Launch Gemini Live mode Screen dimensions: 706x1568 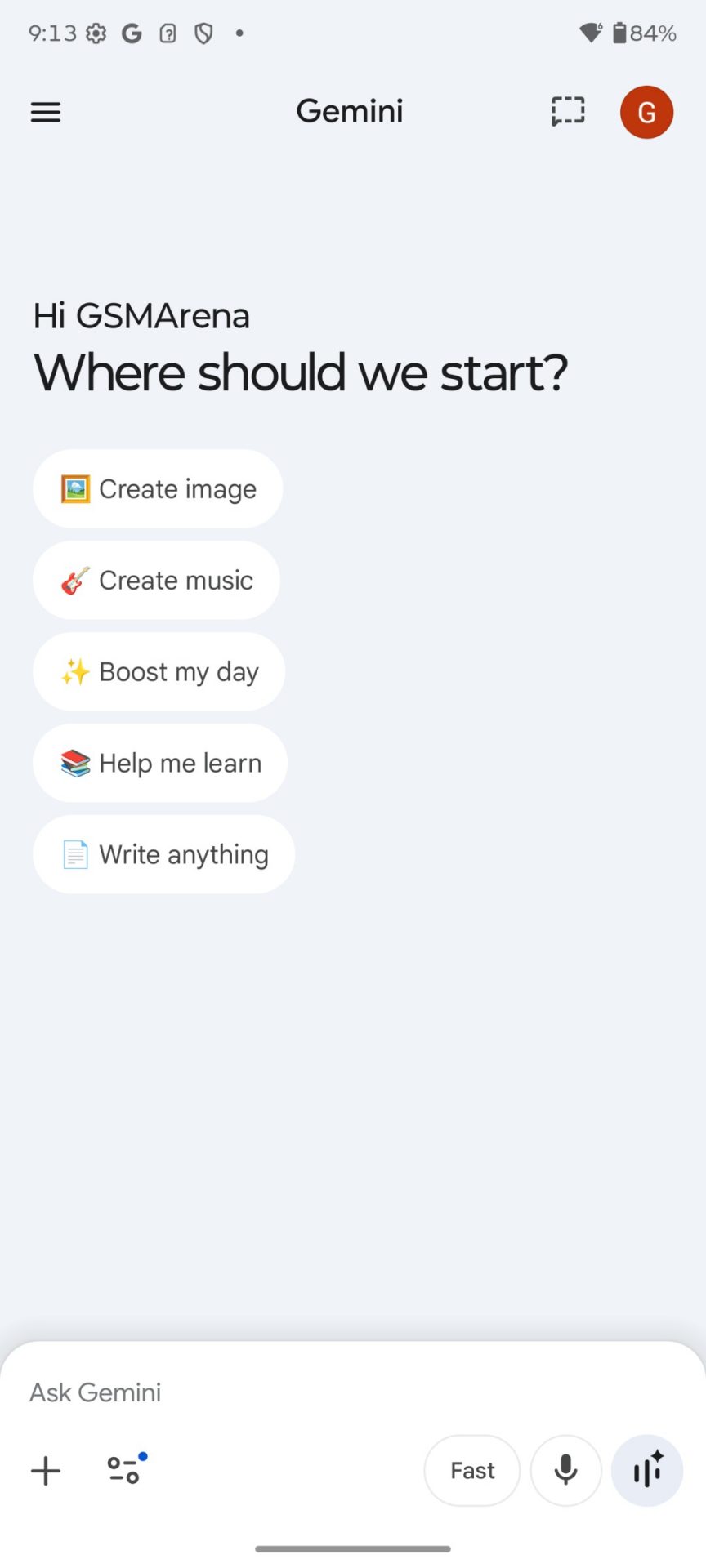point(647,1471)
